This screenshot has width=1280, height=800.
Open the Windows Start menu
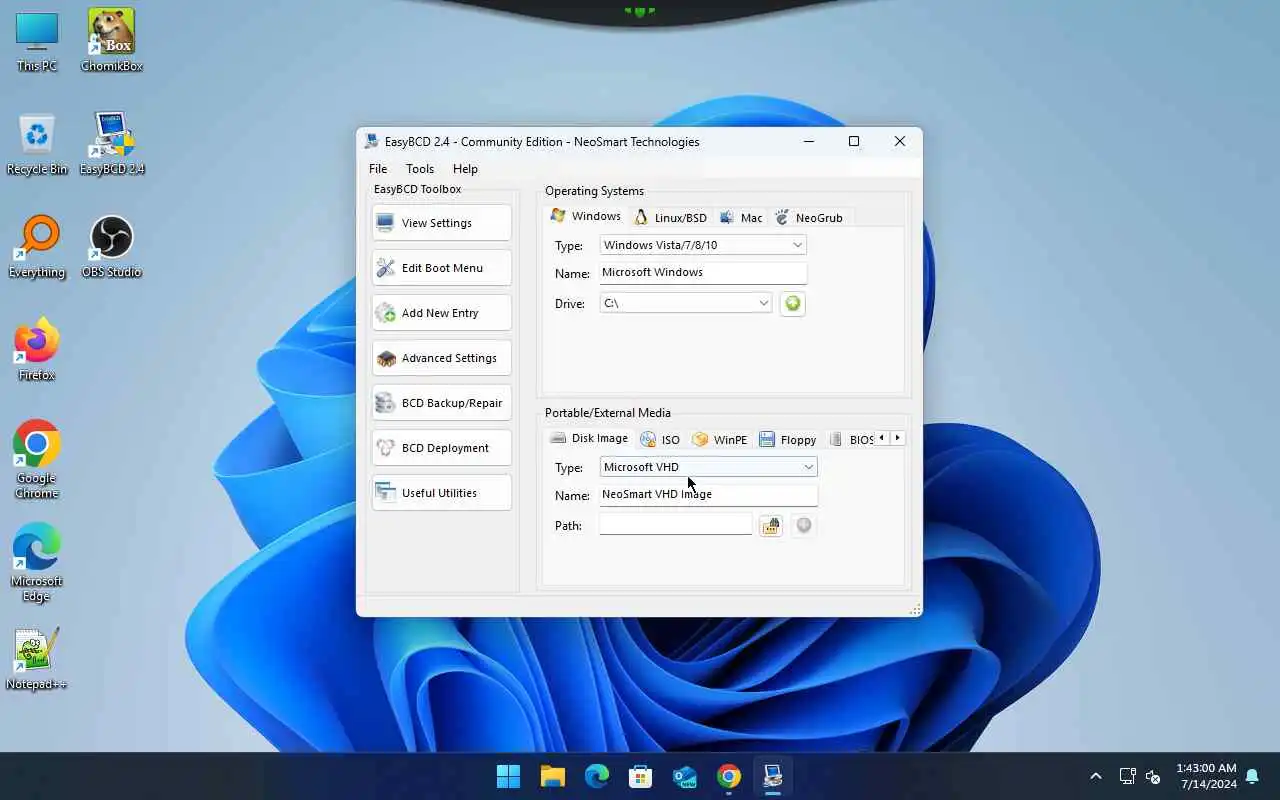click(x=508, y=776)
